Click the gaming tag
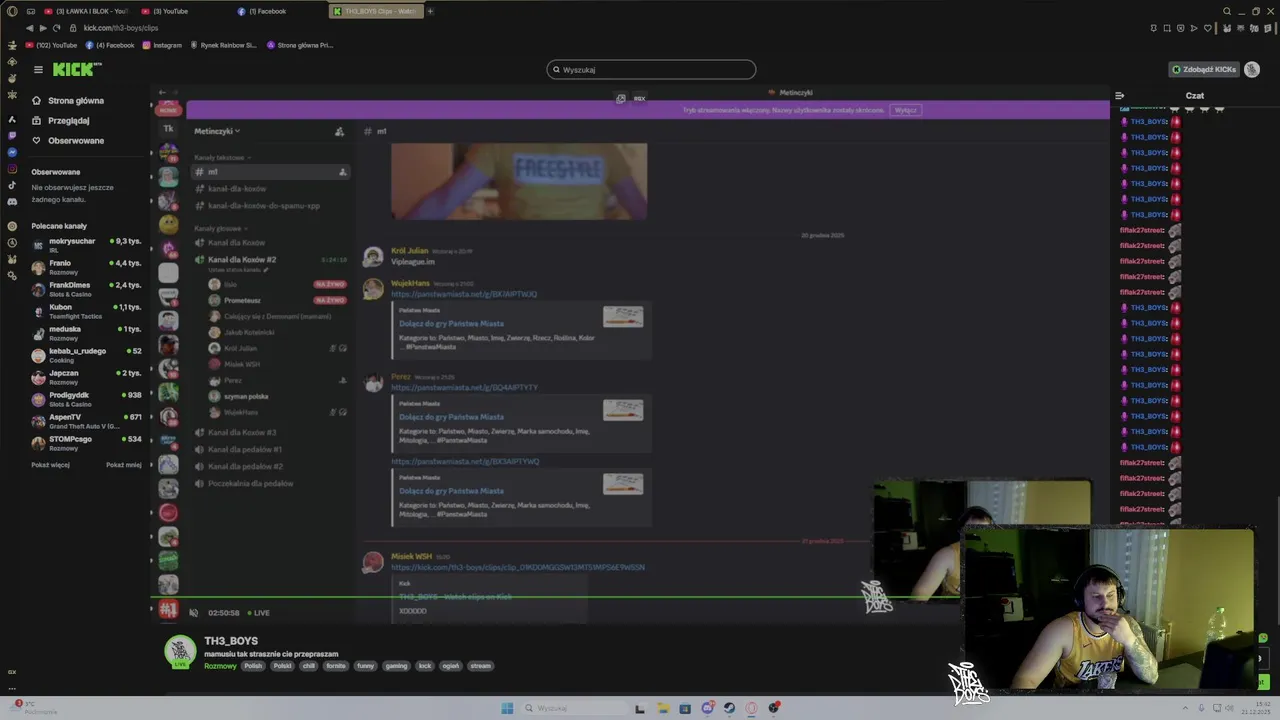This screenshot has height=720, width=1280. click(396, 666)
